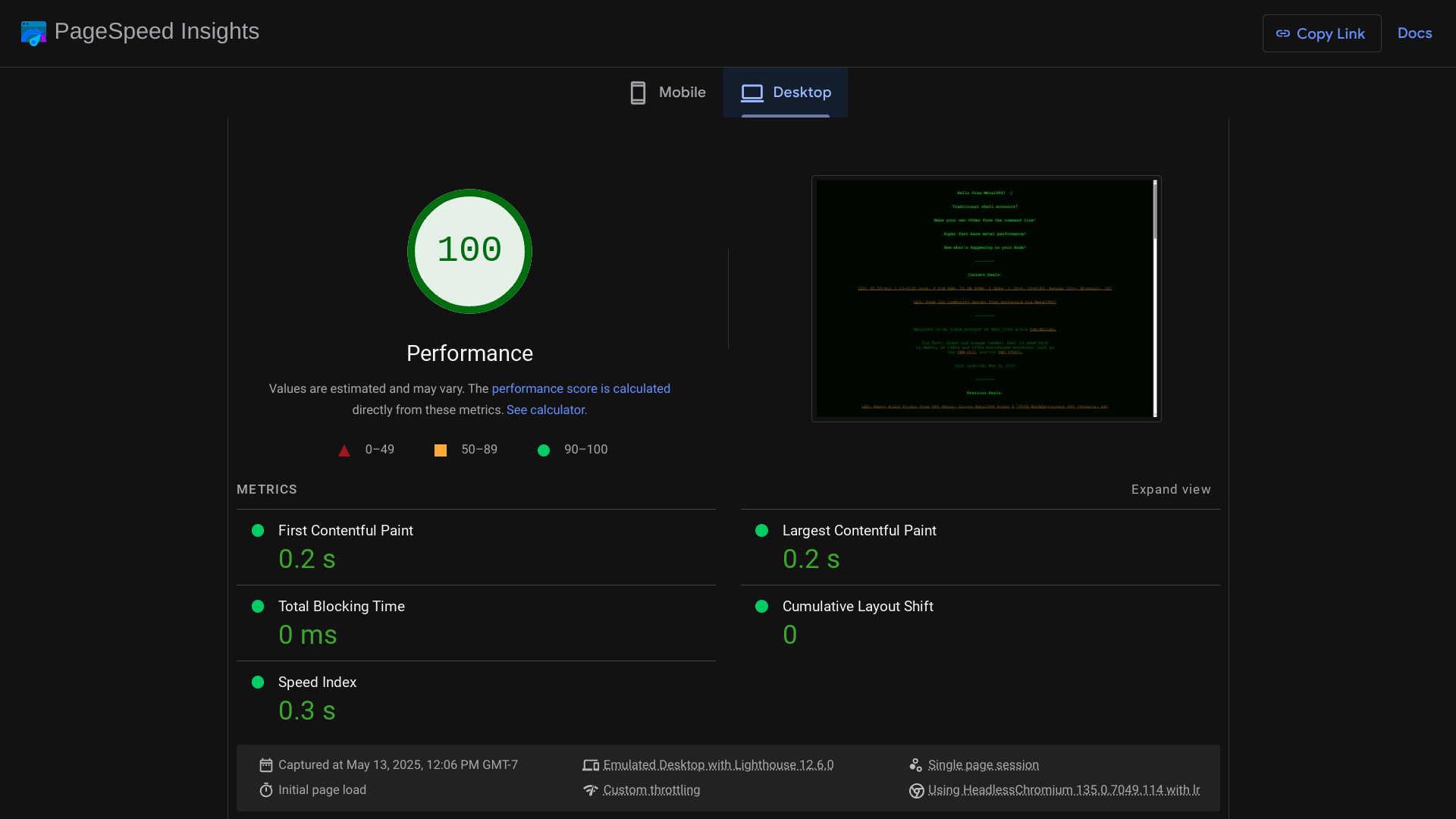Click the throttling icon beside Custom throttling
Screen dimensions: 1456x819
tap(591, 790)
